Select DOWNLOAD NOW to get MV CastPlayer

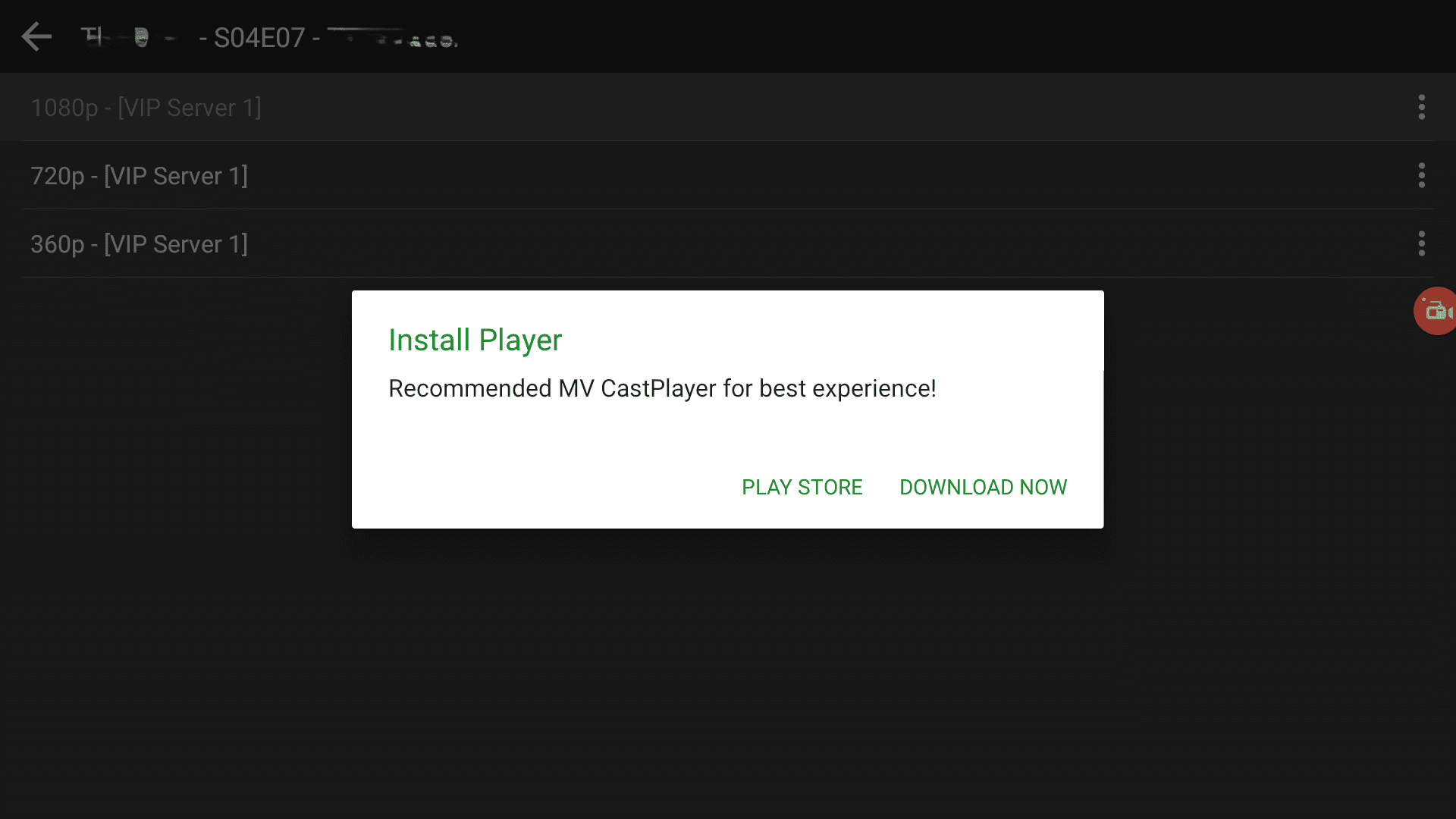click(983, 487)
